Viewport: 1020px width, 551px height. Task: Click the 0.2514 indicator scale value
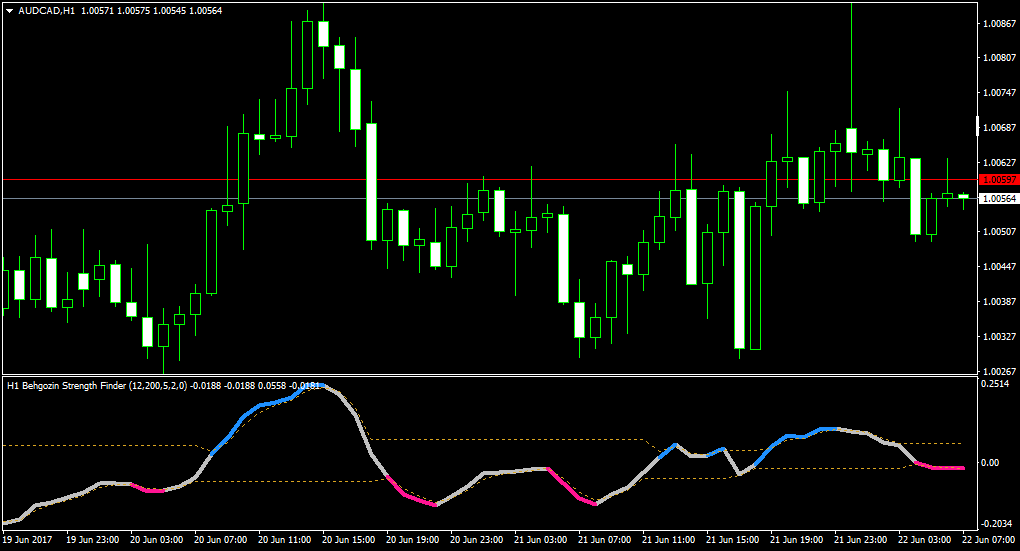point(995,384)
